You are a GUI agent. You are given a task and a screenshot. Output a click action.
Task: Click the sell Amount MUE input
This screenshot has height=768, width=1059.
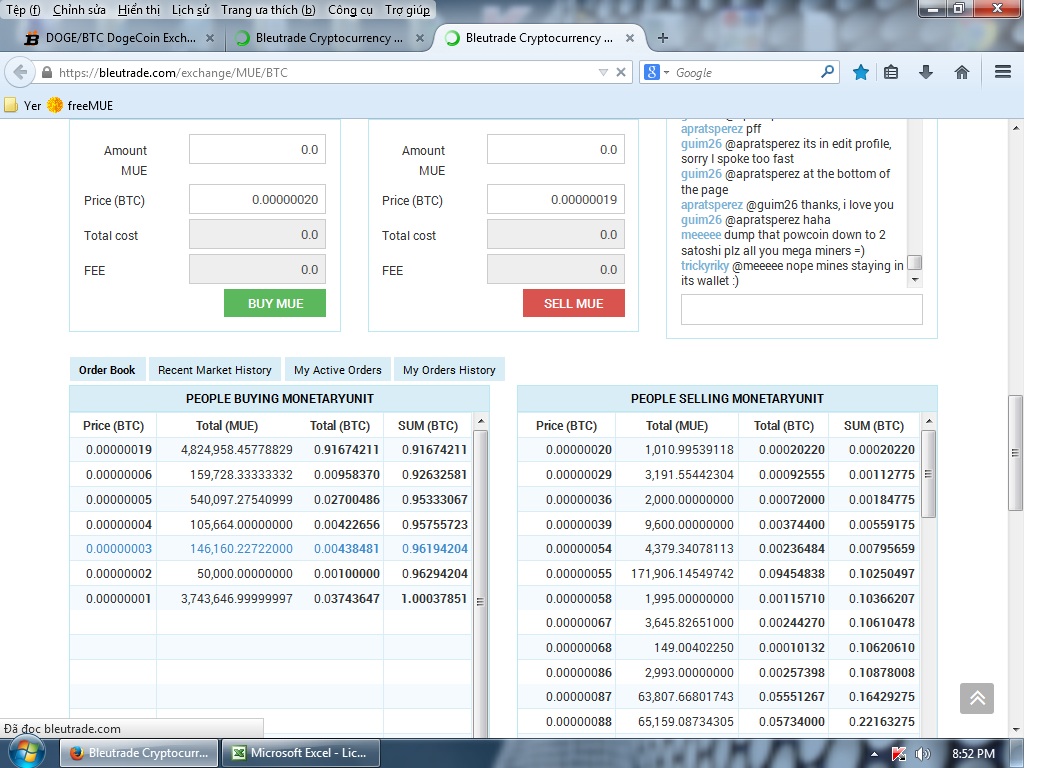point(556,149)
